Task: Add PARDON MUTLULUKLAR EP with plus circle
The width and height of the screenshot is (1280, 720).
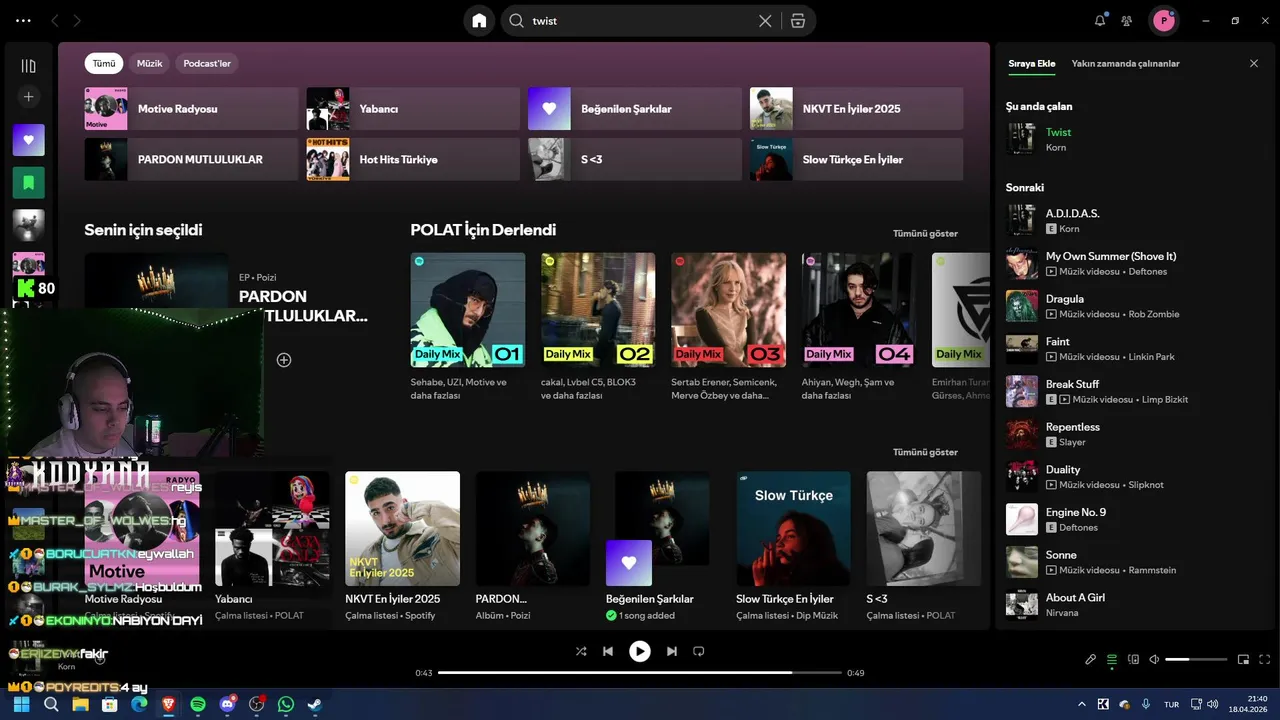Action: click(284, 360)
